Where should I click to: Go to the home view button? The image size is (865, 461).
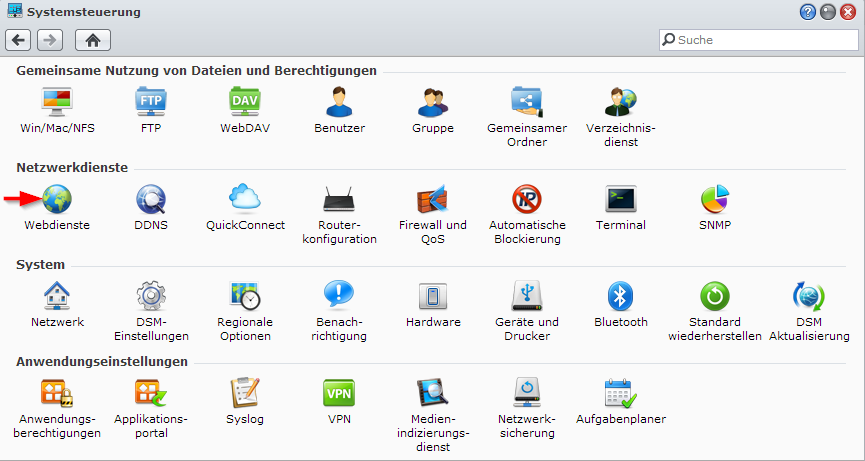[93, 40]
